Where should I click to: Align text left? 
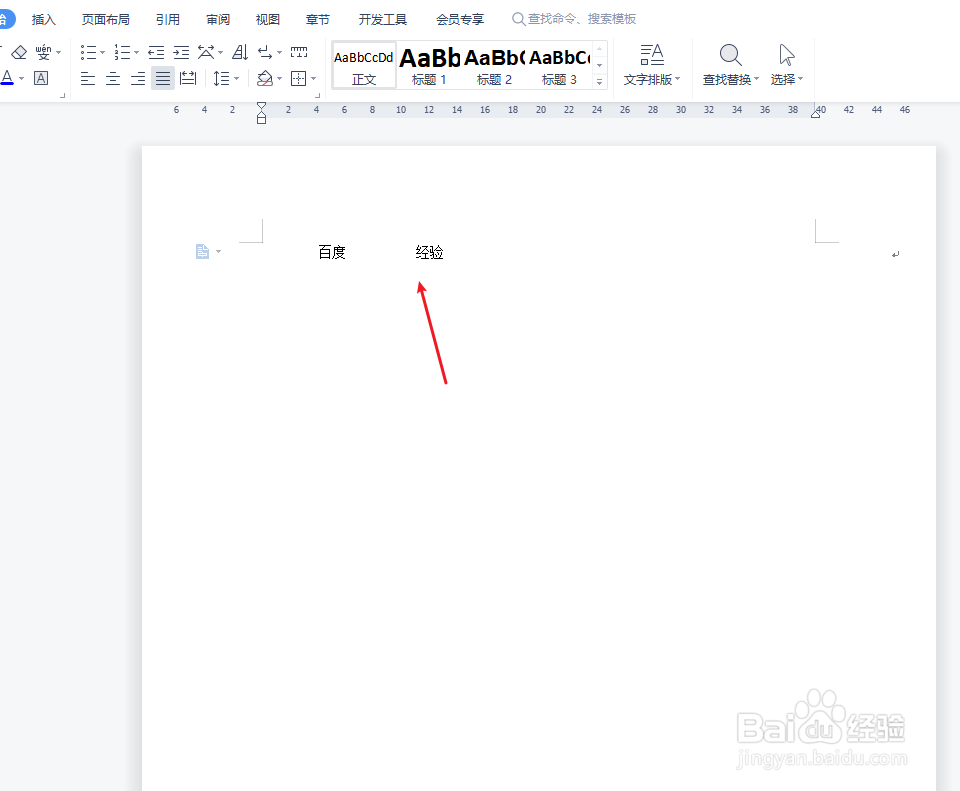88,78
